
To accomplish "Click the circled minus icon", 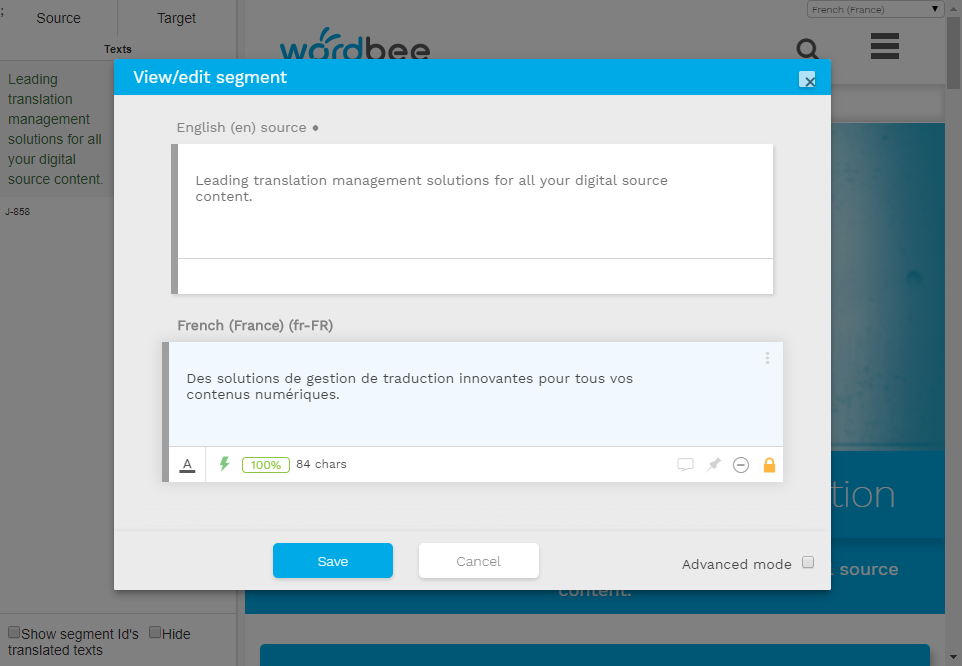I will click(x=741, y=465).
